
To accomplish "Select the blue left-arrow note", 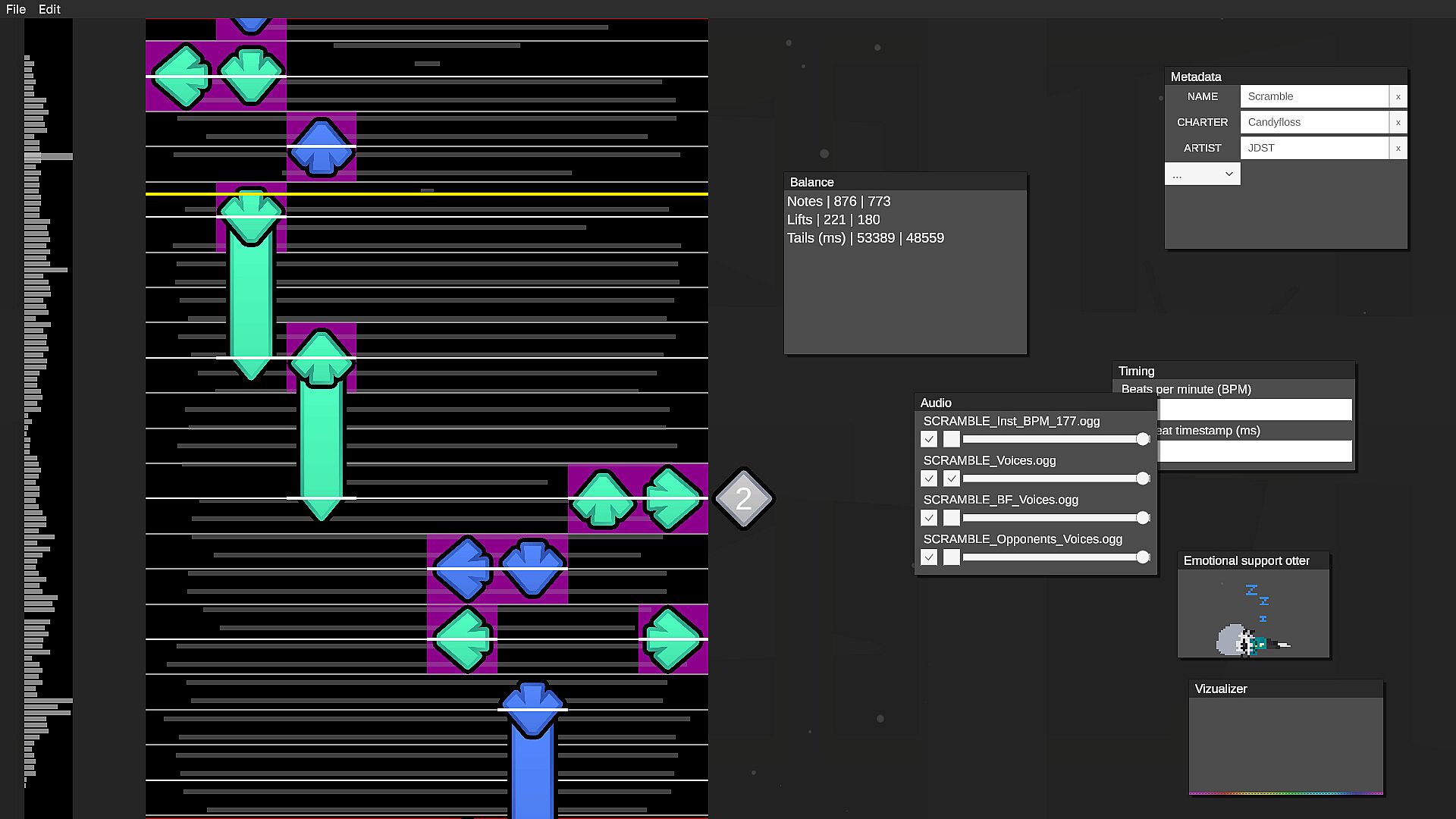I will point(462,569).
